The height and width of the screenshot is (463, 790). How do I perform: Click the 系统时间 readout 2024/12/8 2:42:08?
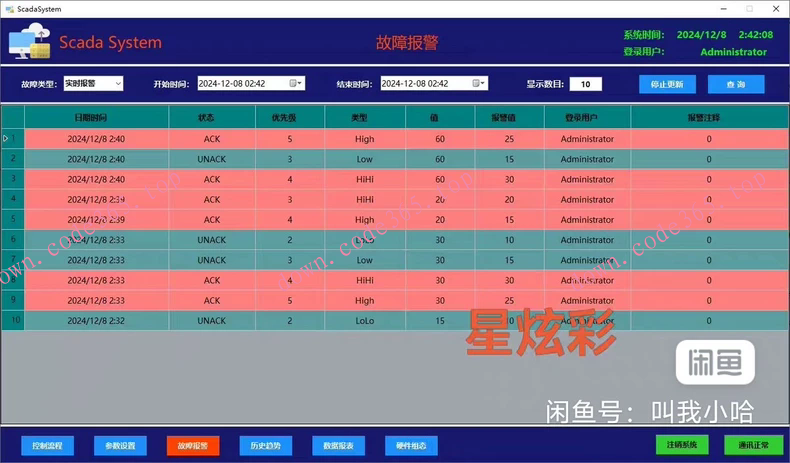click(725, 35)
